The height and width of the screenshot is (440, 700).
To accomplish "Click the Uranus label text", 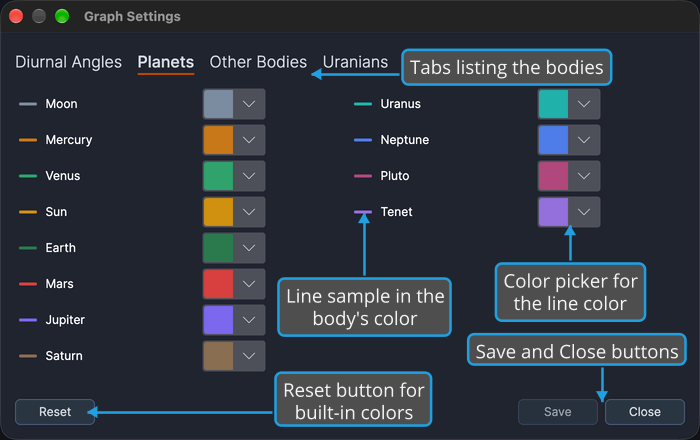I will 400,104.
